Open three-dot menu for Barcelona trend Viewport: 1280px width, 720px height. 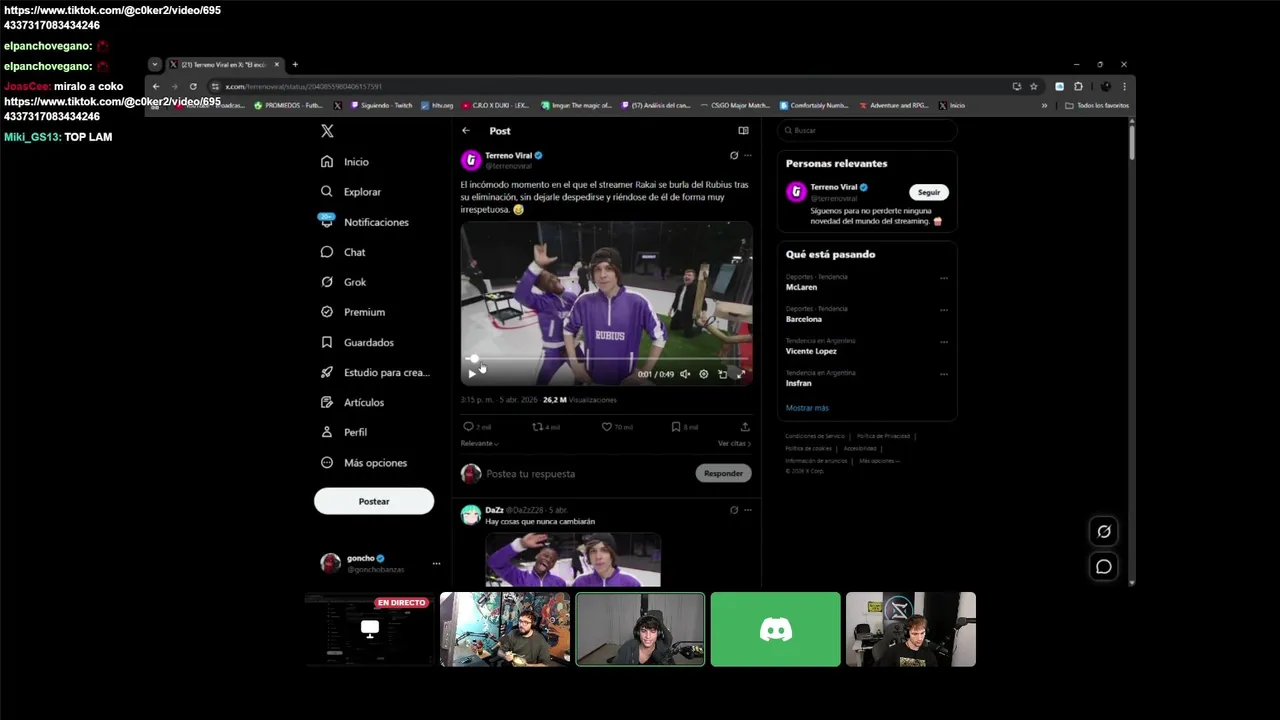(943, 311)
